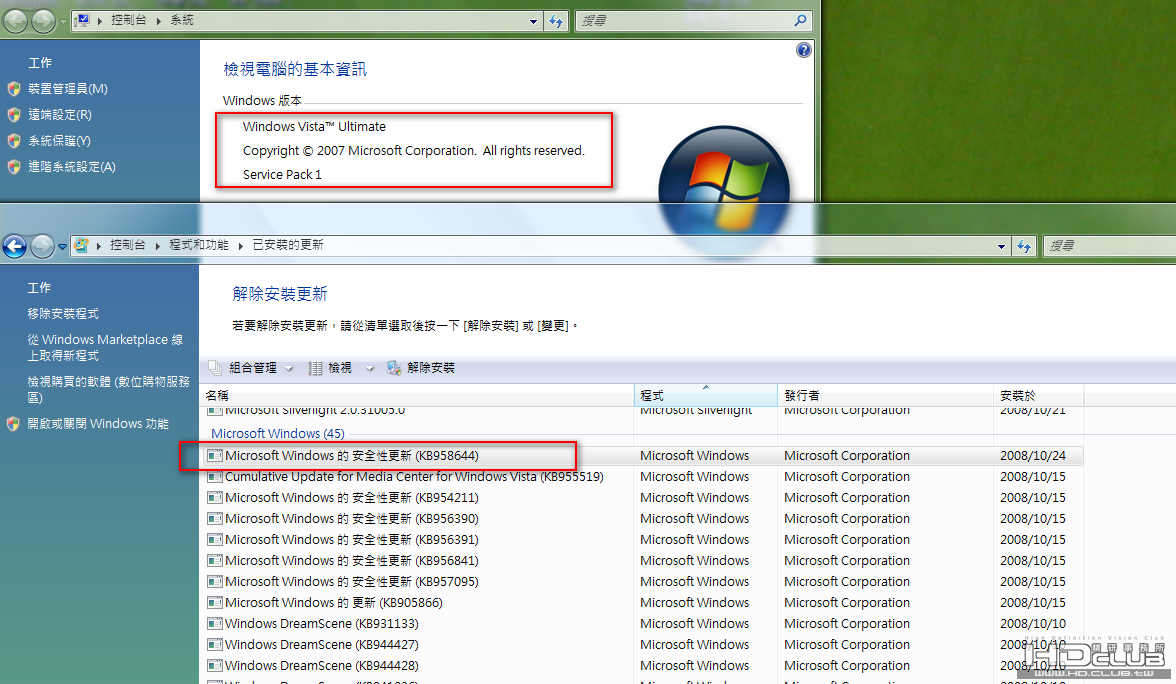Sort by 名稱 column header
The width and height of the screenshot is (1176, 684).
[x=417, y=395]
